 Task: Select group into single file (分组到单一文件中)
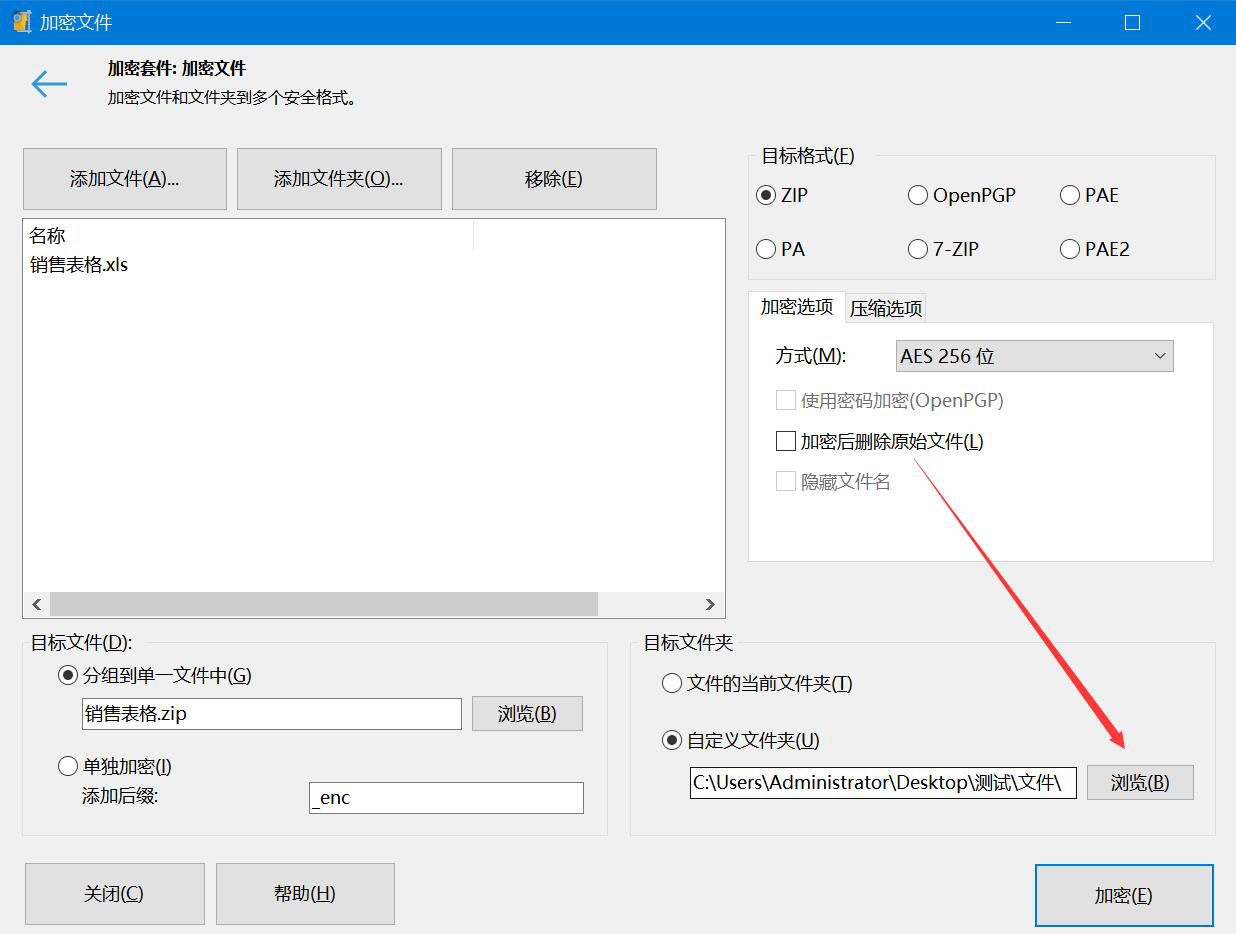pos(155,676)
